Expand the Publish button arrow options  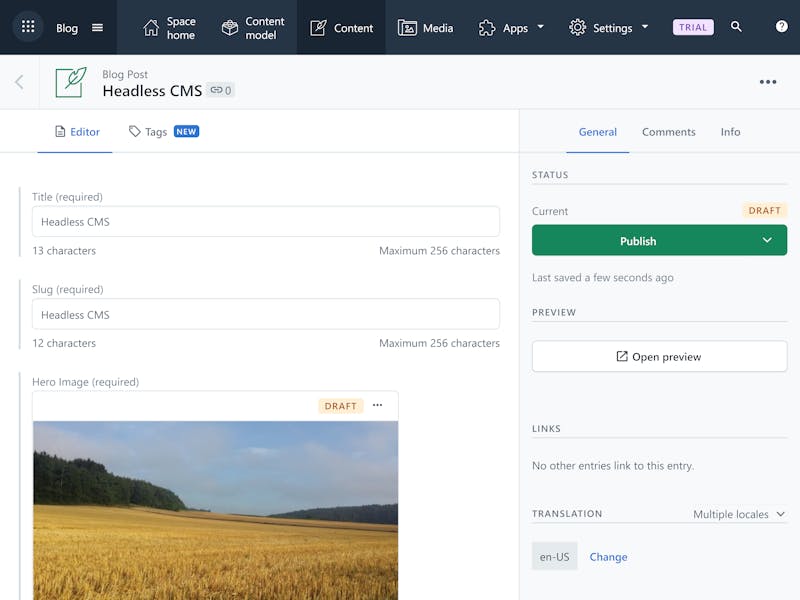coord(767,240)
